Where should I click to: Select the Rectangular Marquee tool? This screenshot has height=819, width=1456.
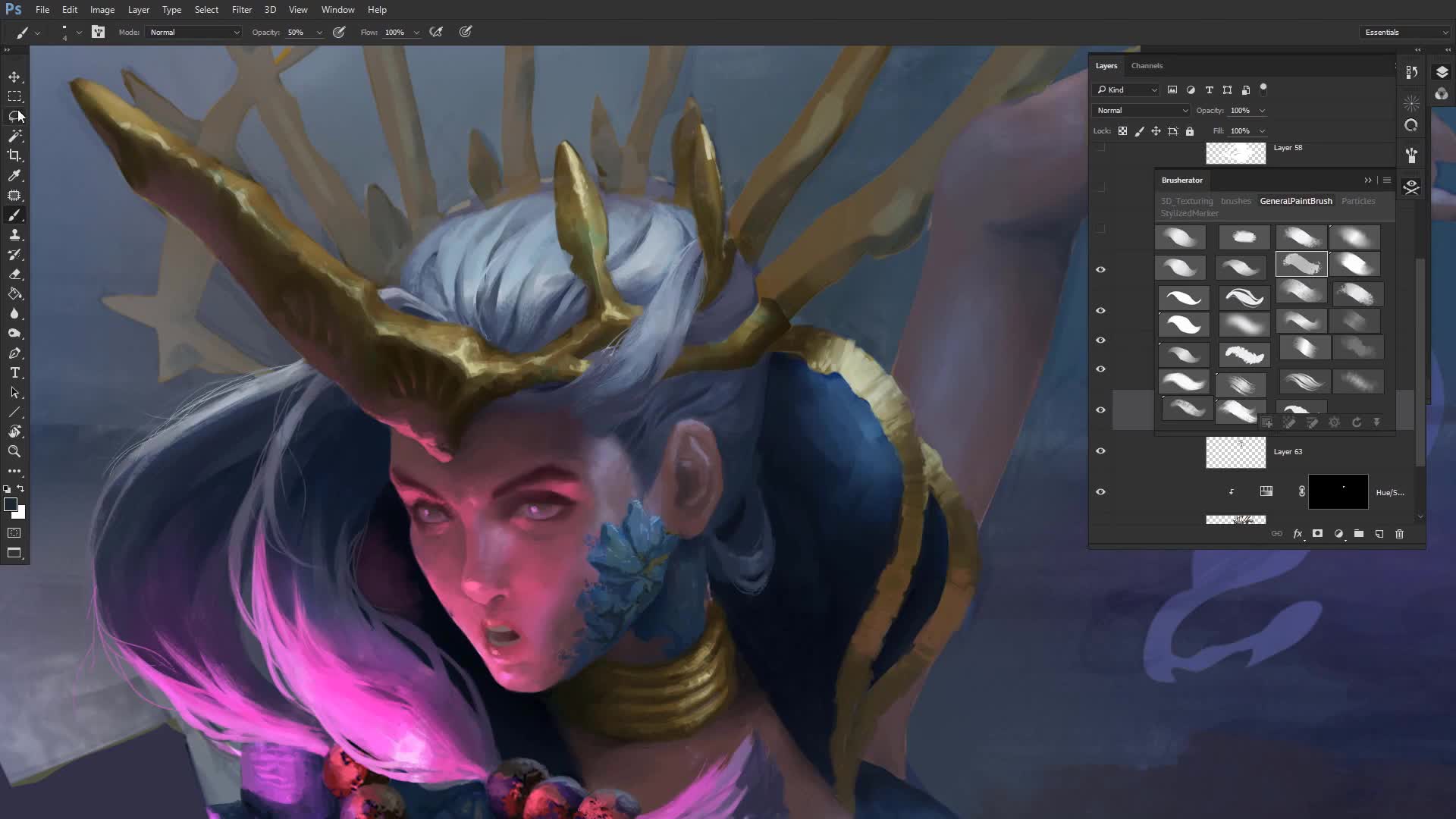[x=14, y=96]
